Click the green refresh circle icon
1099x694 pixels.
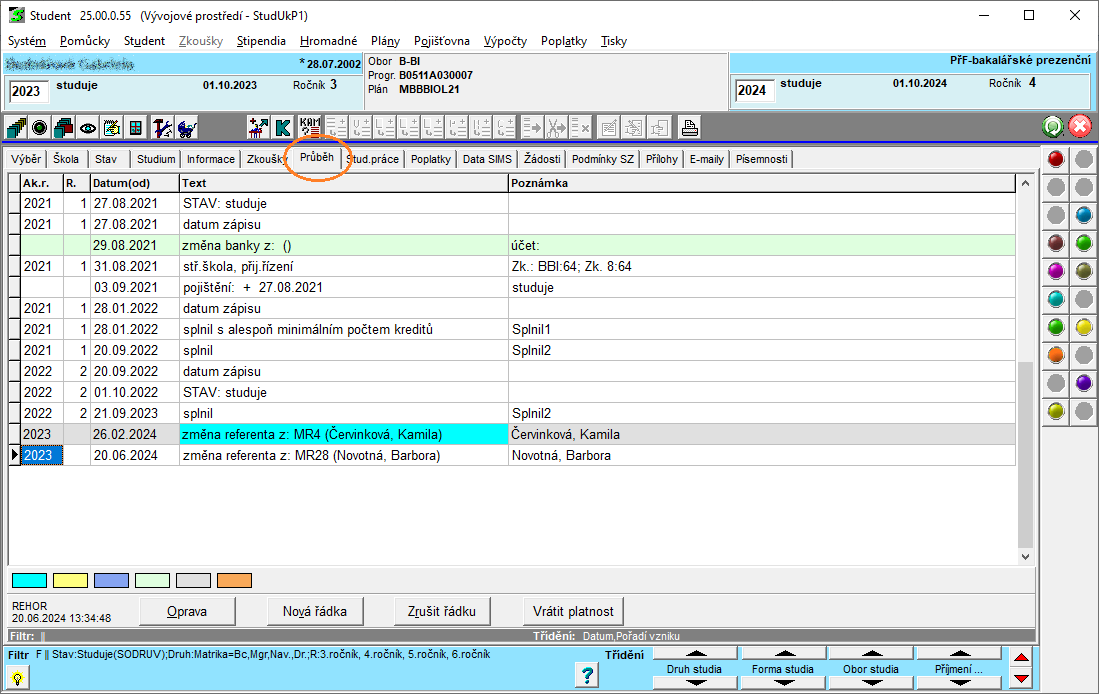click(1052, 127)
